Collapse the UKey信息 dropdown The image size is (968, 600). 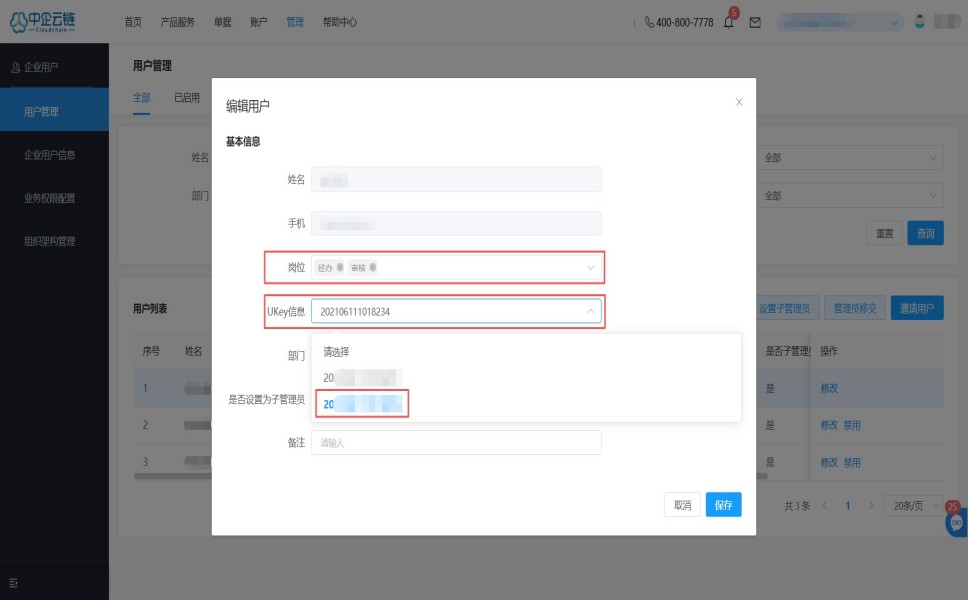(x=590, y=312)
